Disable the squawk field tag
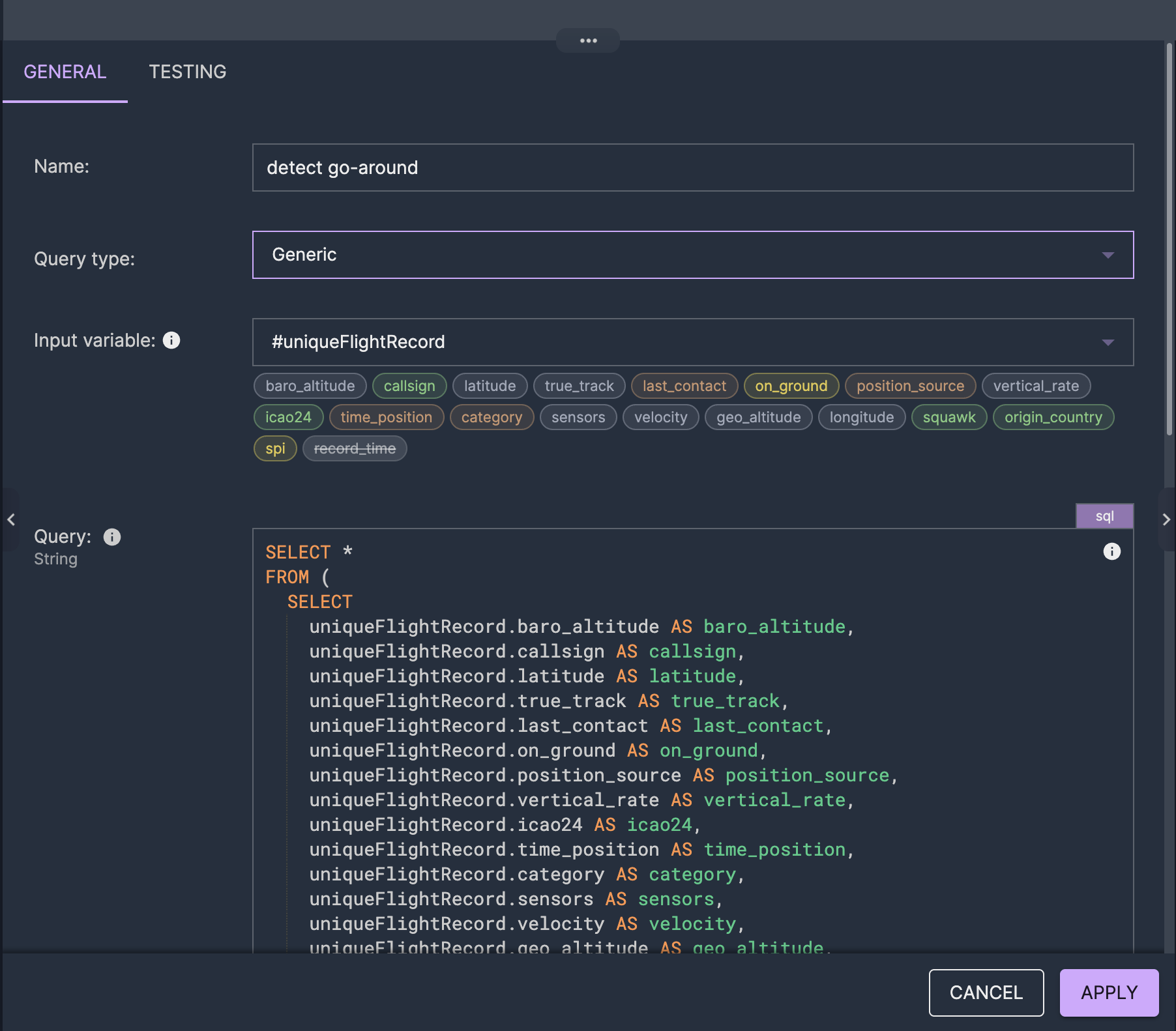Image resolution: width=1176 pixels, height=1031 pixels. click(x=948, y=417)
